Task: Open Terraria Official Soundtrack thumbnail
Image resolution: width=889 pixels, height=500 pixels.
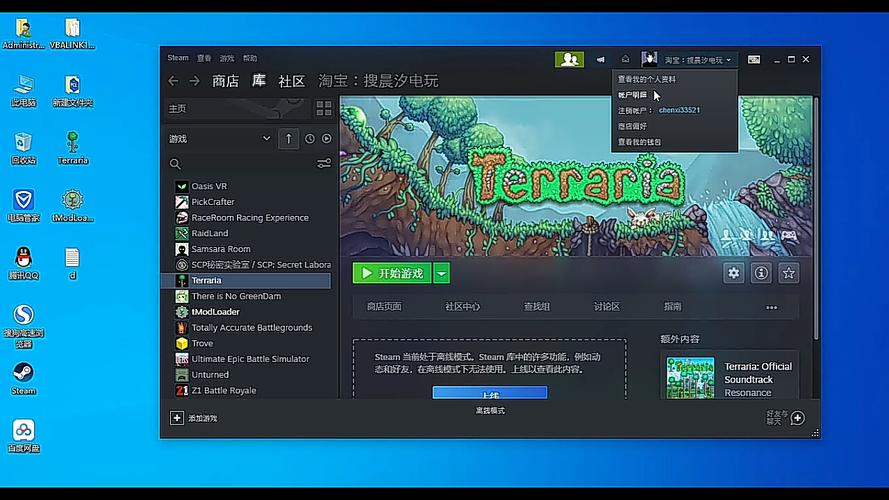Action: click(x=690, y=378)
